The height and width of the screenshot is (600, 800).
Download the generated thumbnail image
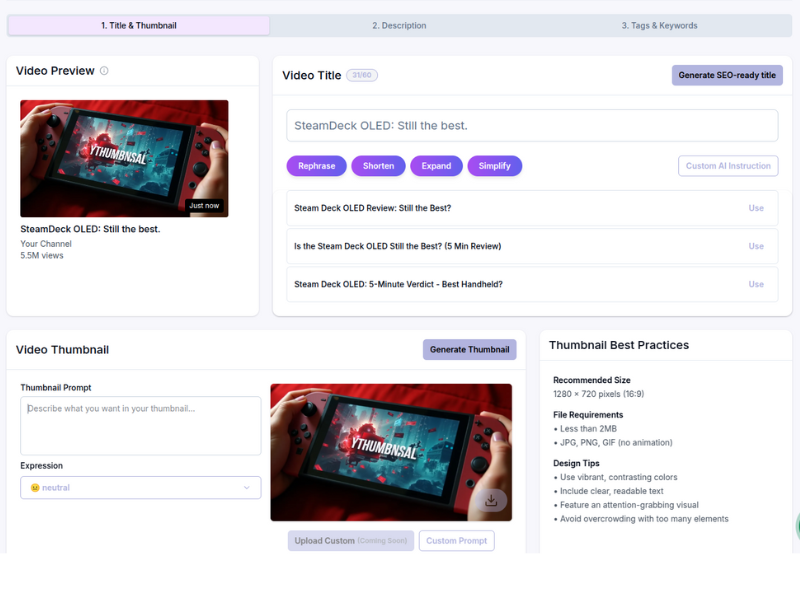coord(491,501)
